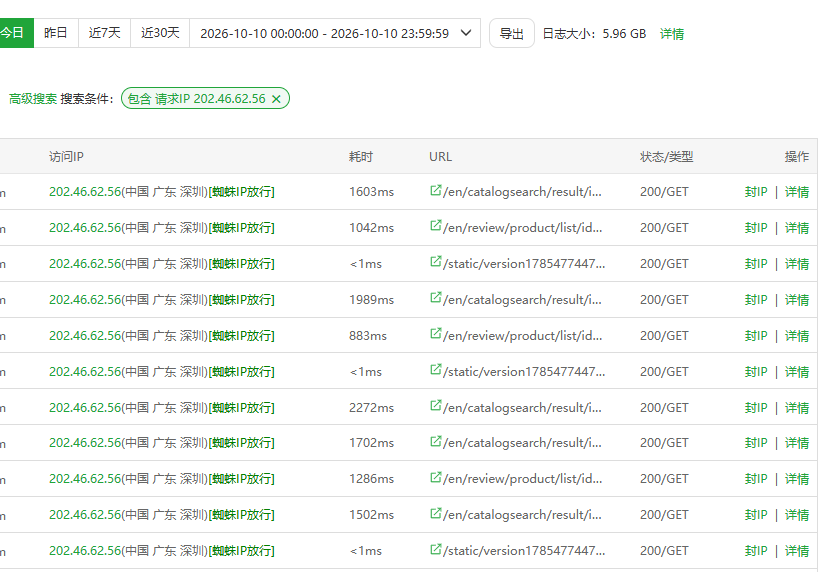The image size is (822, 572).
Task: Switch to the 昨日 tab
Action: [x=56, y=33]
